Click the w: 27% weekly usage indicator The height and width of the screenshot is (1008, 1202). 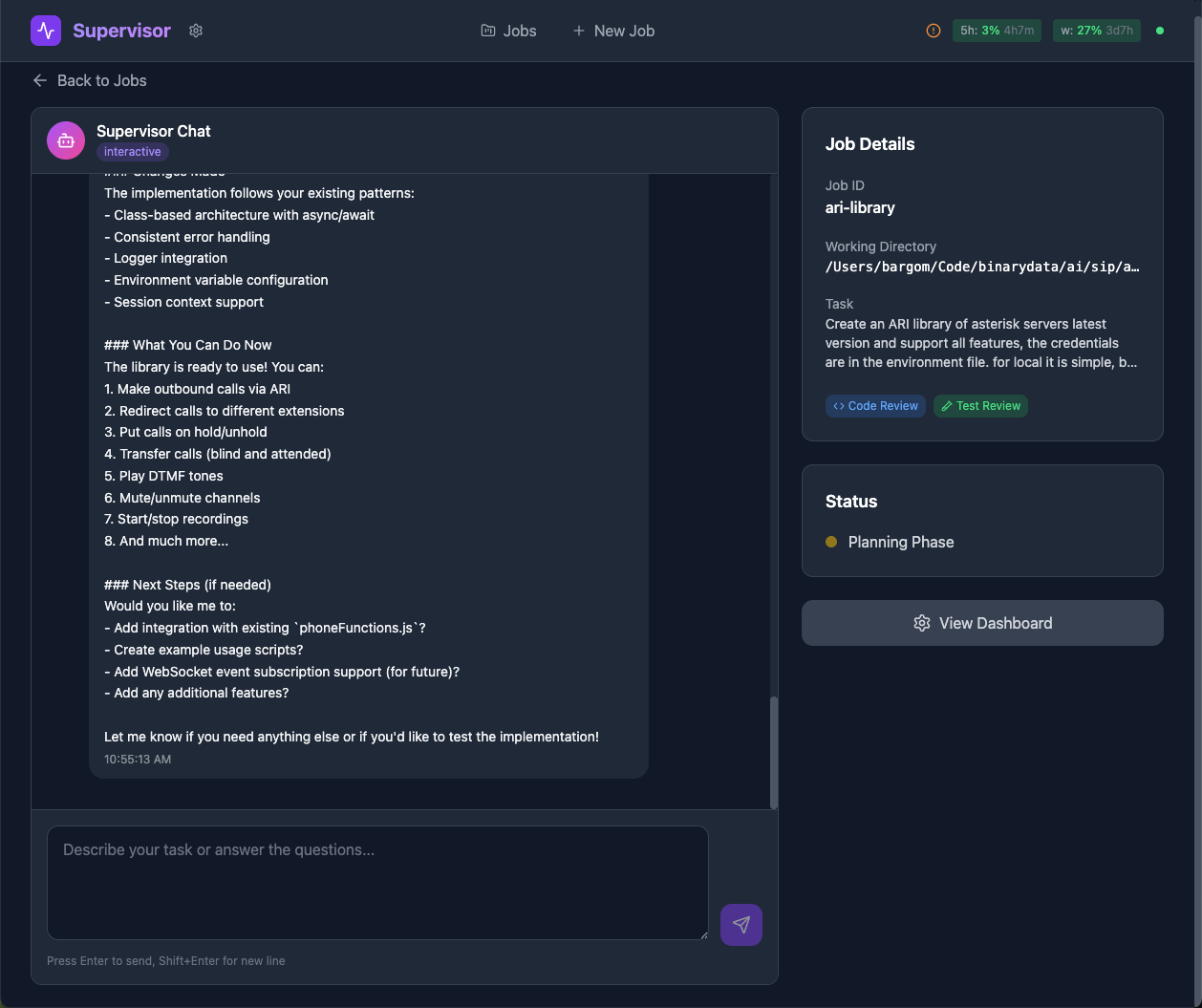coord(1096,31)
